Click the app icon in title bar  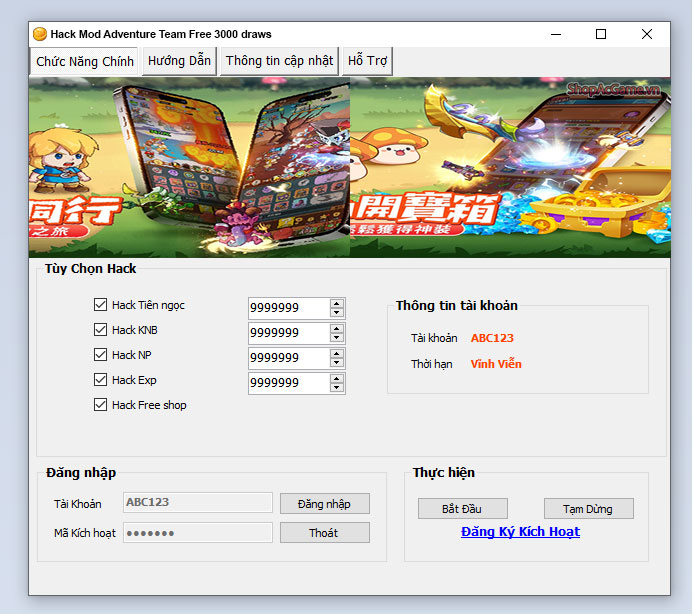[x=40, y=34]
